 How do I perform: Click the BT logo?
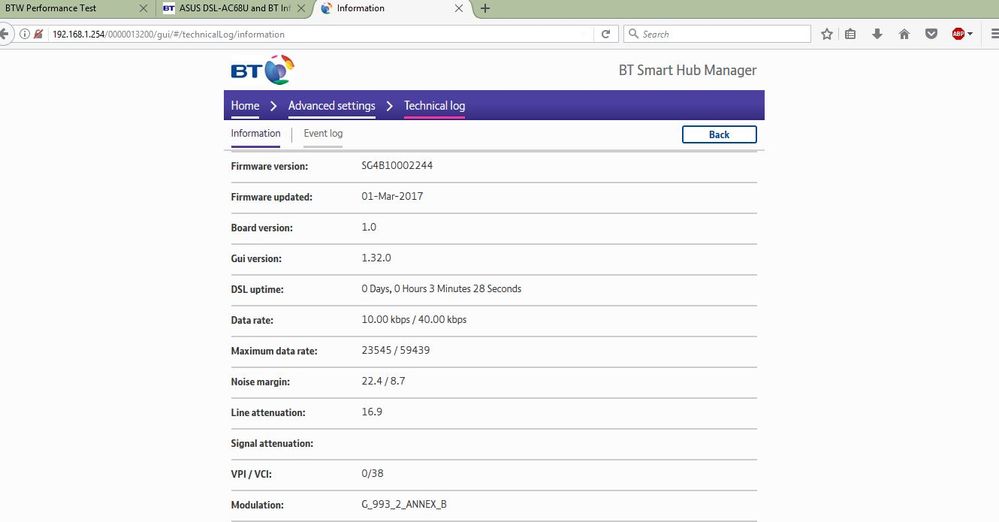(262, 70)
